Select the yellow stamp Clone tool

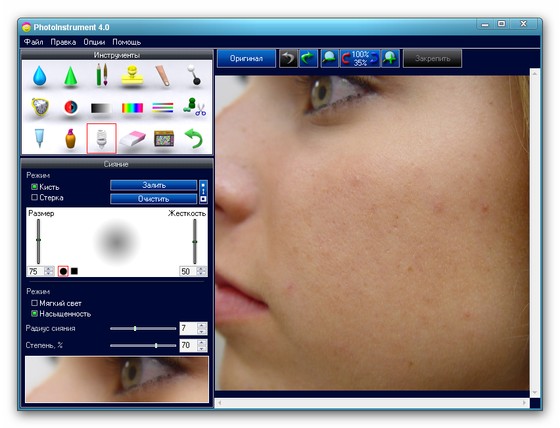coord(132,75)
